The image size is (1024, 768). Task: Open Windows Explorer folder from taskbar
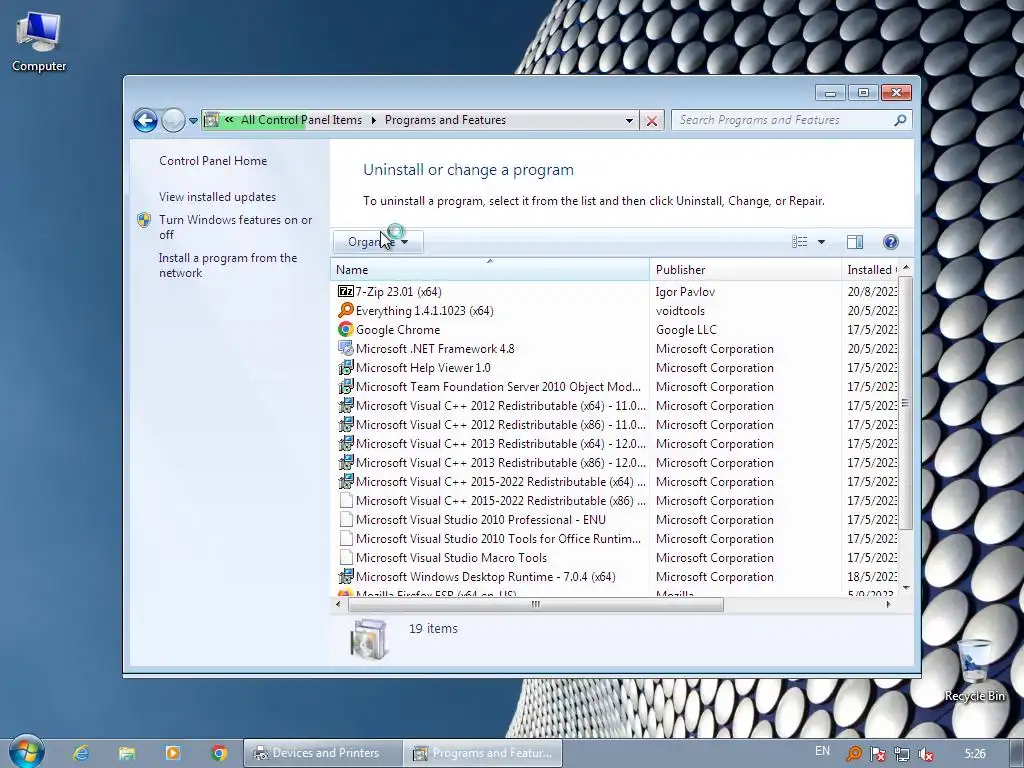click(x=127, y=753)
